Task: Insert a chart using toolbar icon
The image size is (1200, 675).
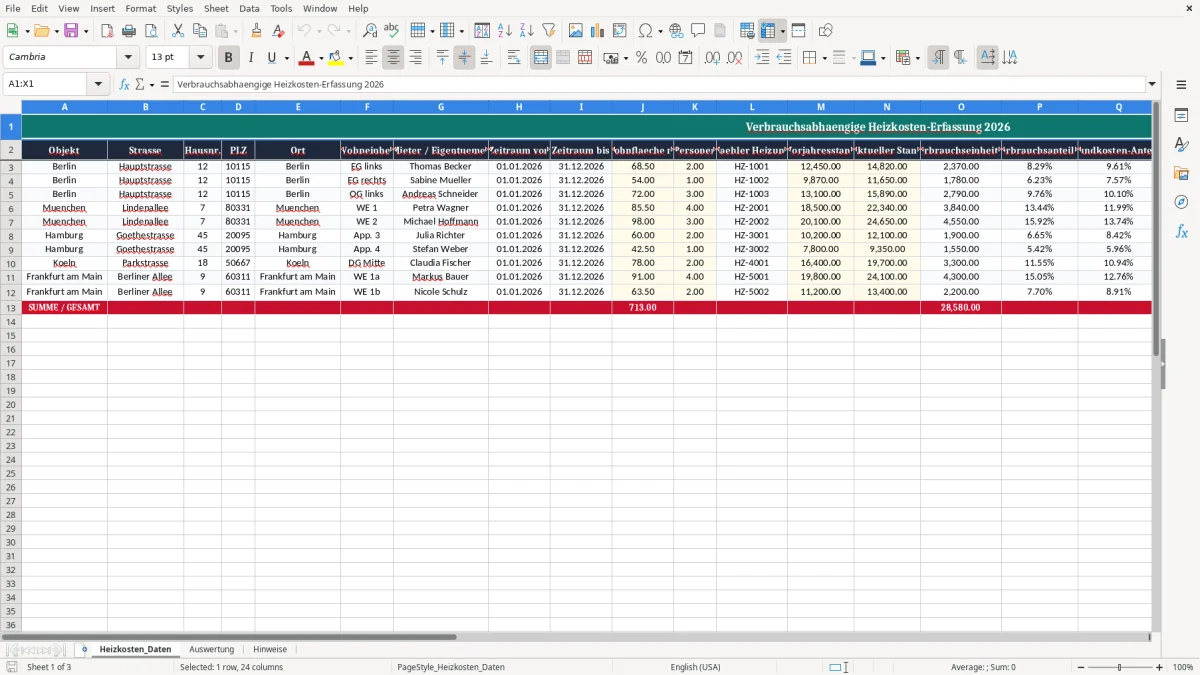Action: [597, 31]
